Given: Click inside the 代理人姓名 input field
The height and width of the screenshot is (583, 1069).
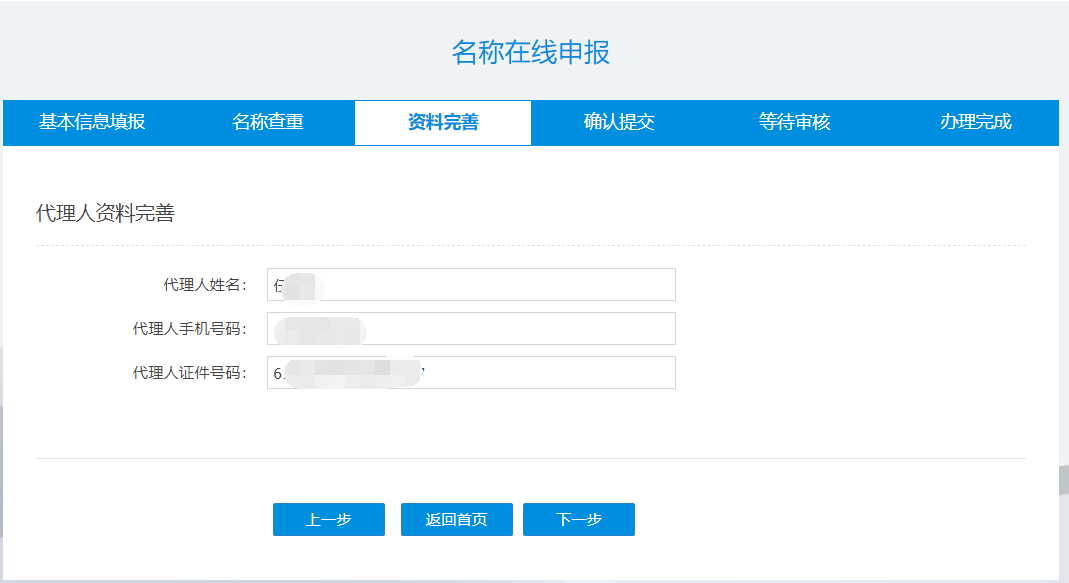Looking at the screenshot, I should (x=470, y=284).
